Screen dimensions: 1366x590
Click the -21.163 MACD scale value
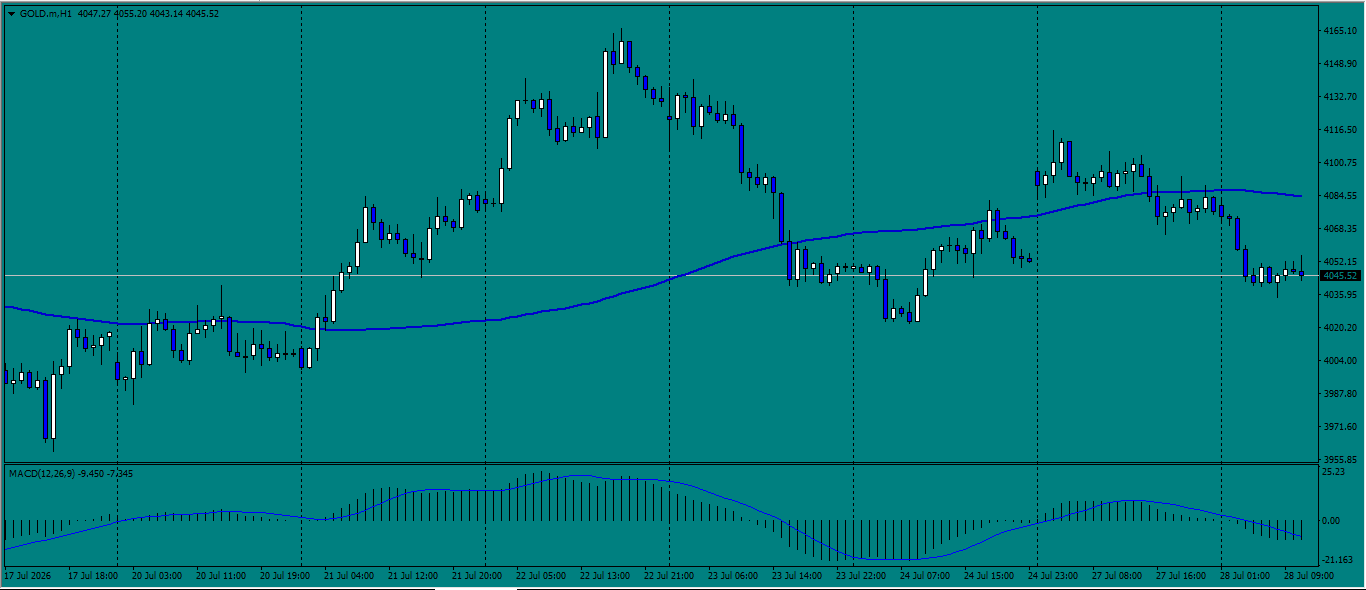coord(1337,560)
